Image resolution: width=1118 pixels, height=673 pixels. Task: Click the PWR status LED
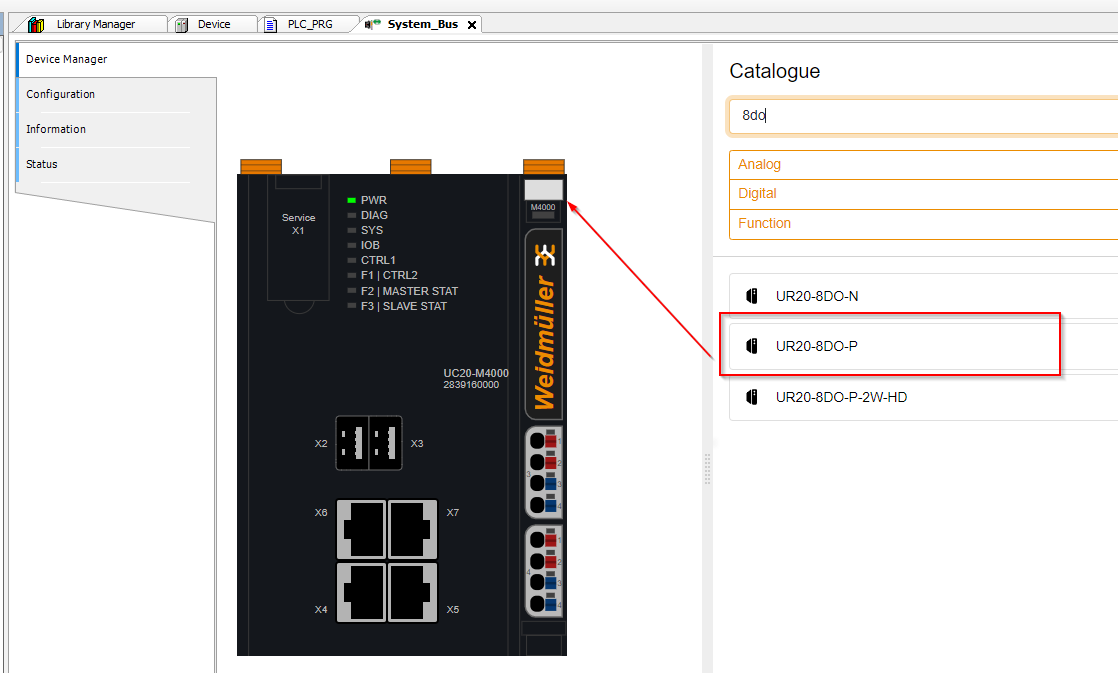(352, 200)
